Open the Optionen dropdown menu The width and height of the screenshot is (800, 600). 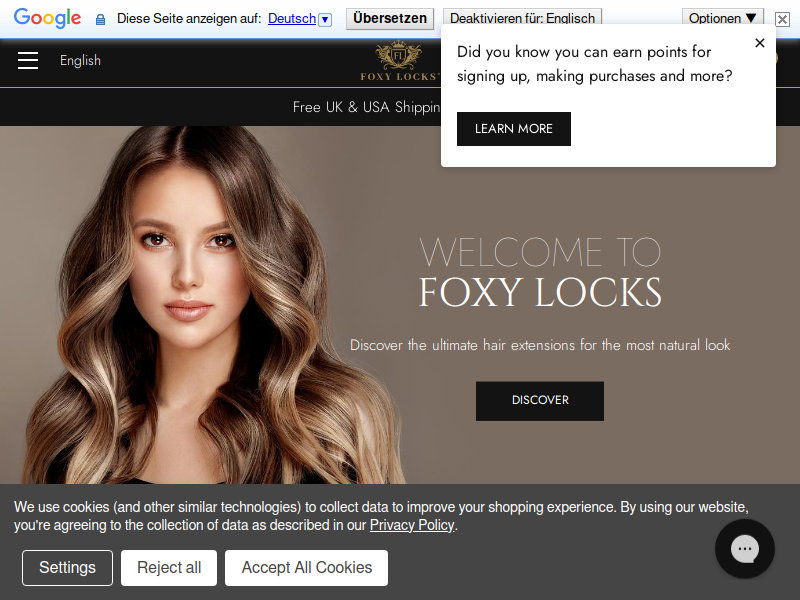click(x=722, y=18)
